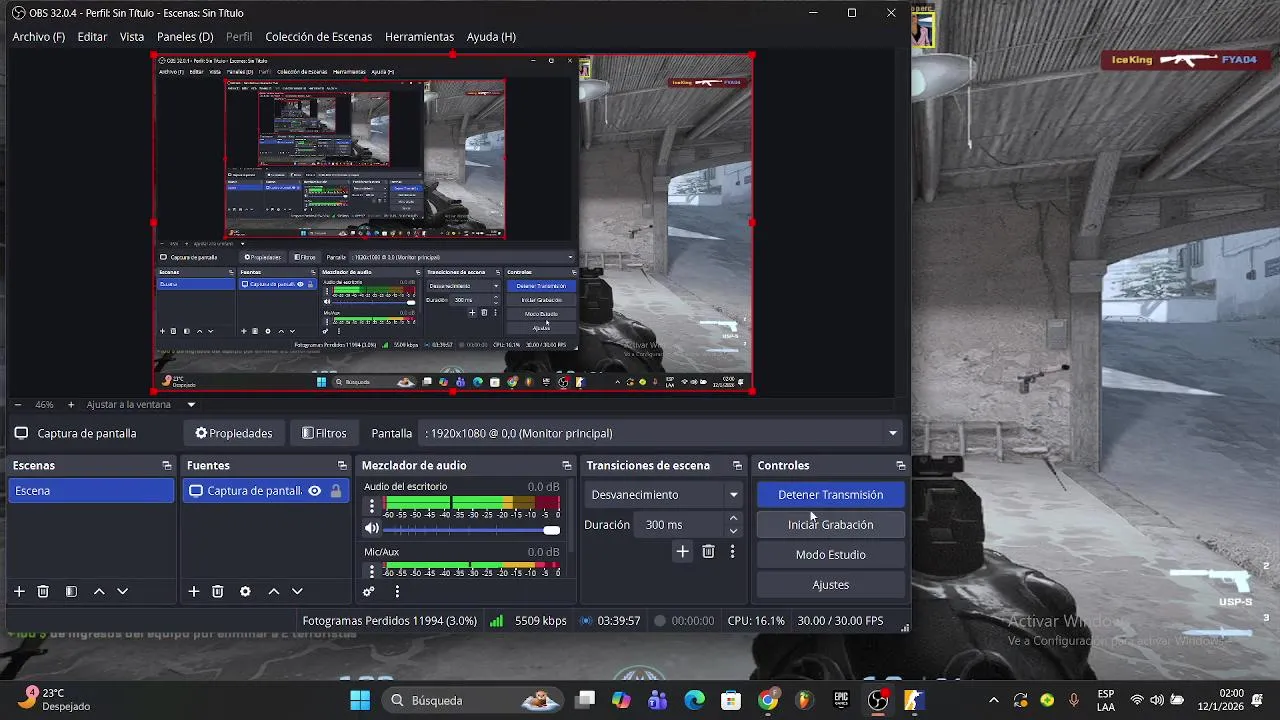Viewport: 1280px width, 720px height.
Task: Add a new source in Fuentes panel
Action: point(194,592)
